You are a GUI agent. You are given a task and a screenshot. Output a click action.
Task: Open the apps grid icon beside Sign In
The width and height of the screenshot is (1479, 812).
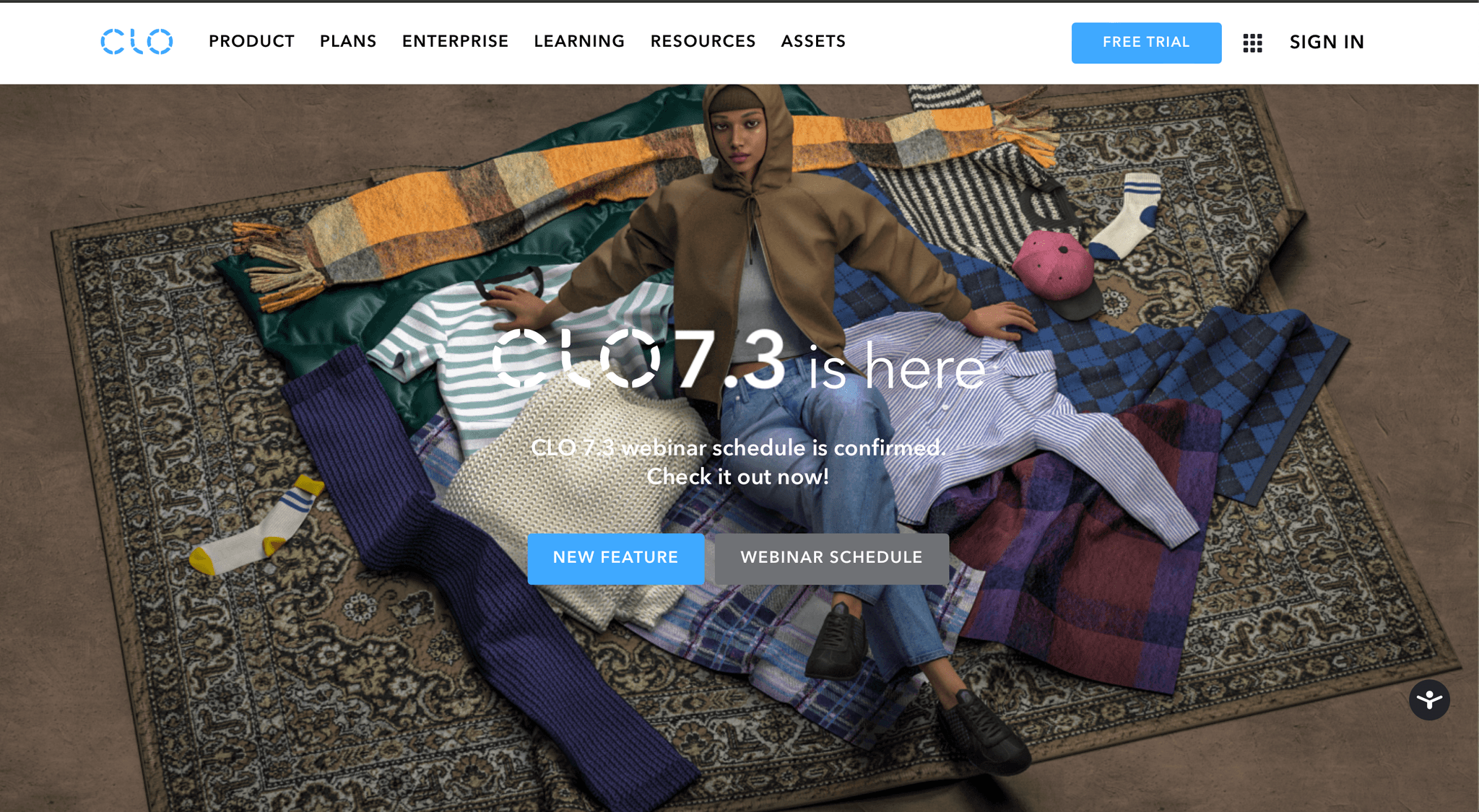pos(1252,43)
